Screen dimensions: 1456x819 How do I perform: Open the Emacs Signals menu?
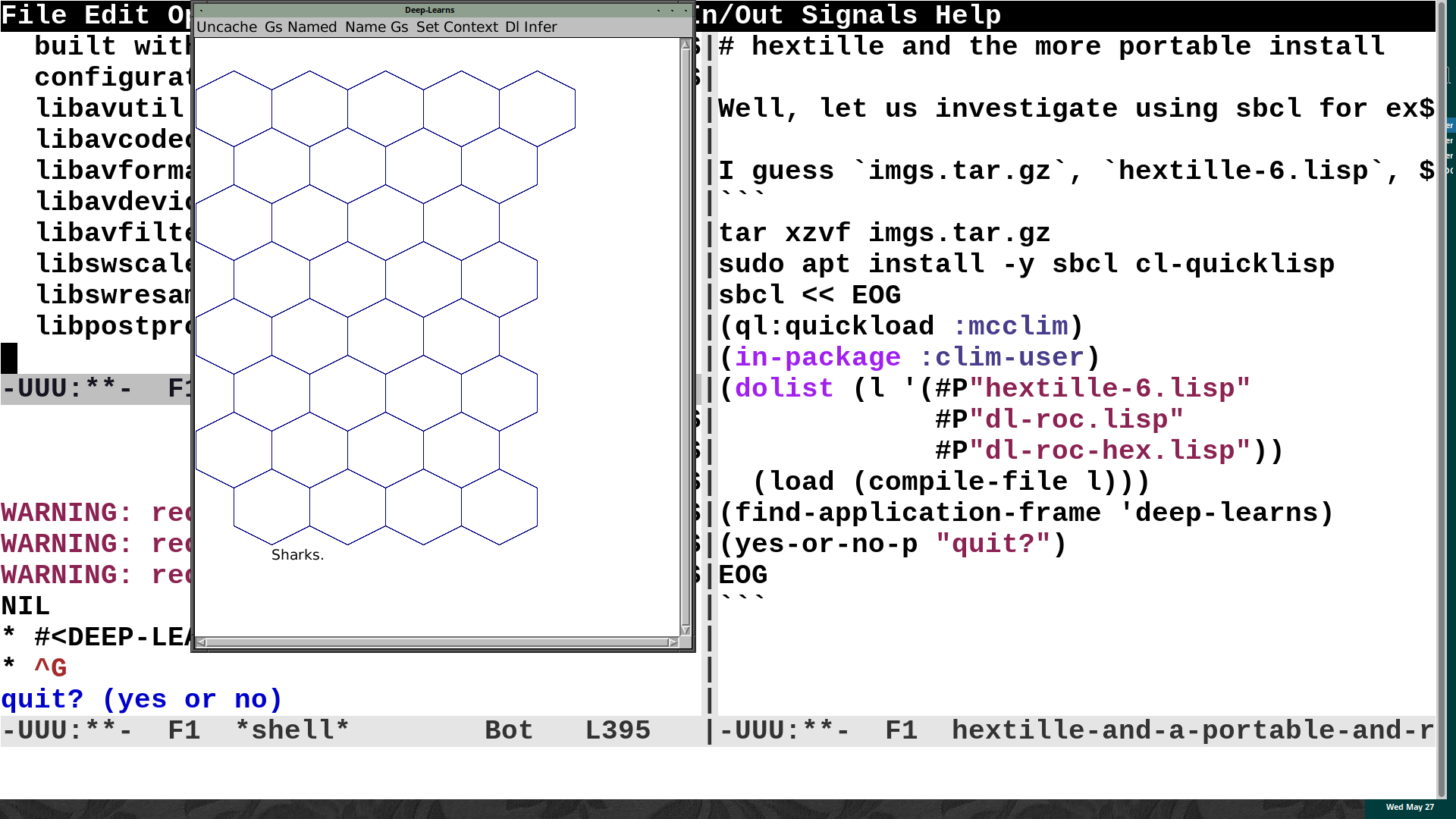click(x=859, y=15)
